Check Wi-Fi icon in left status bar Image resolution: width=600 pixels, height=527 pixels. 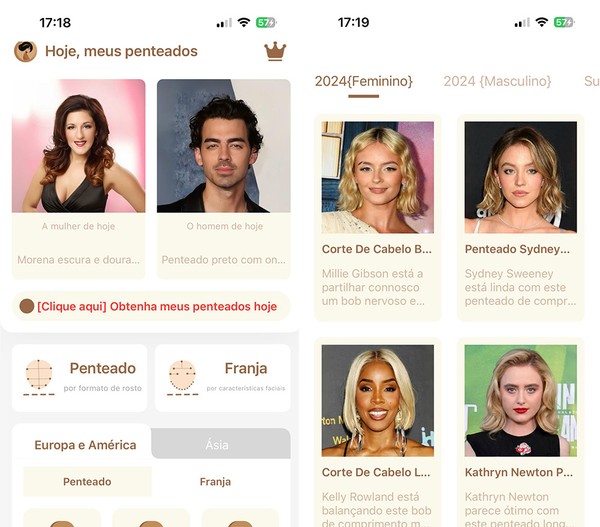[244, 22]
